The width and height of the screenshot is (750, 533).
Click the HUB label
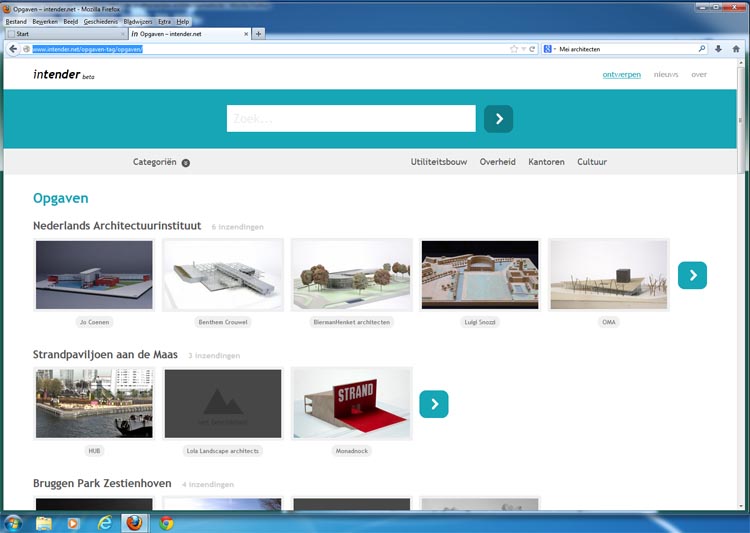pyautogui.click(x=94, y=451)
